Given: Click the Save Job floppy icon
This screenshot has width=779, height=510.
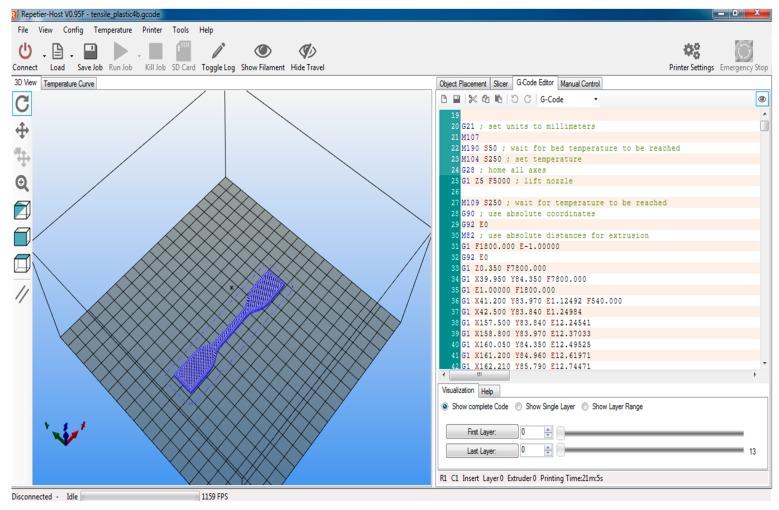Looking at the screenshot, I should coord(90,51).
